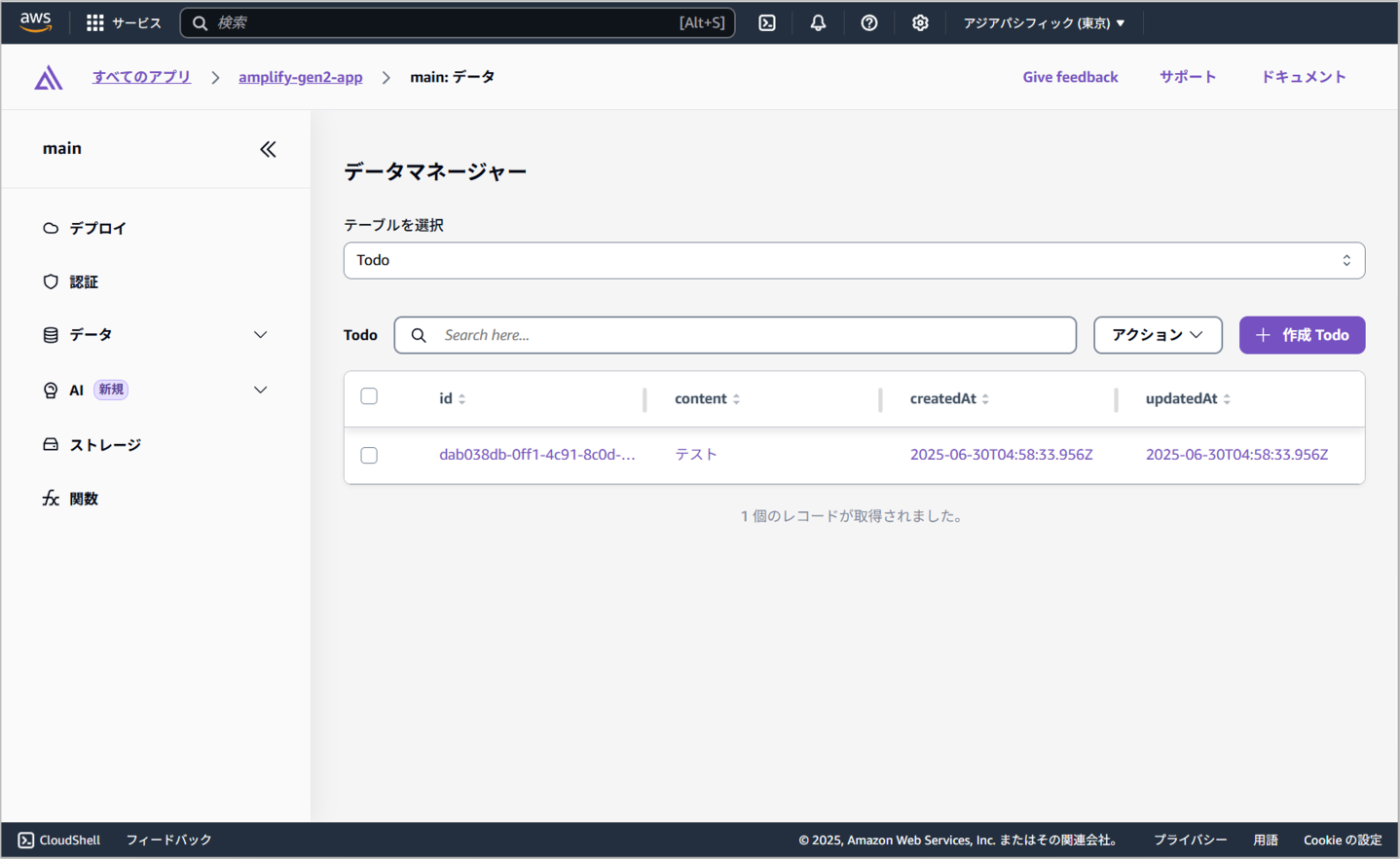Click the CloudShell footer label

click(x=69, y=840)
